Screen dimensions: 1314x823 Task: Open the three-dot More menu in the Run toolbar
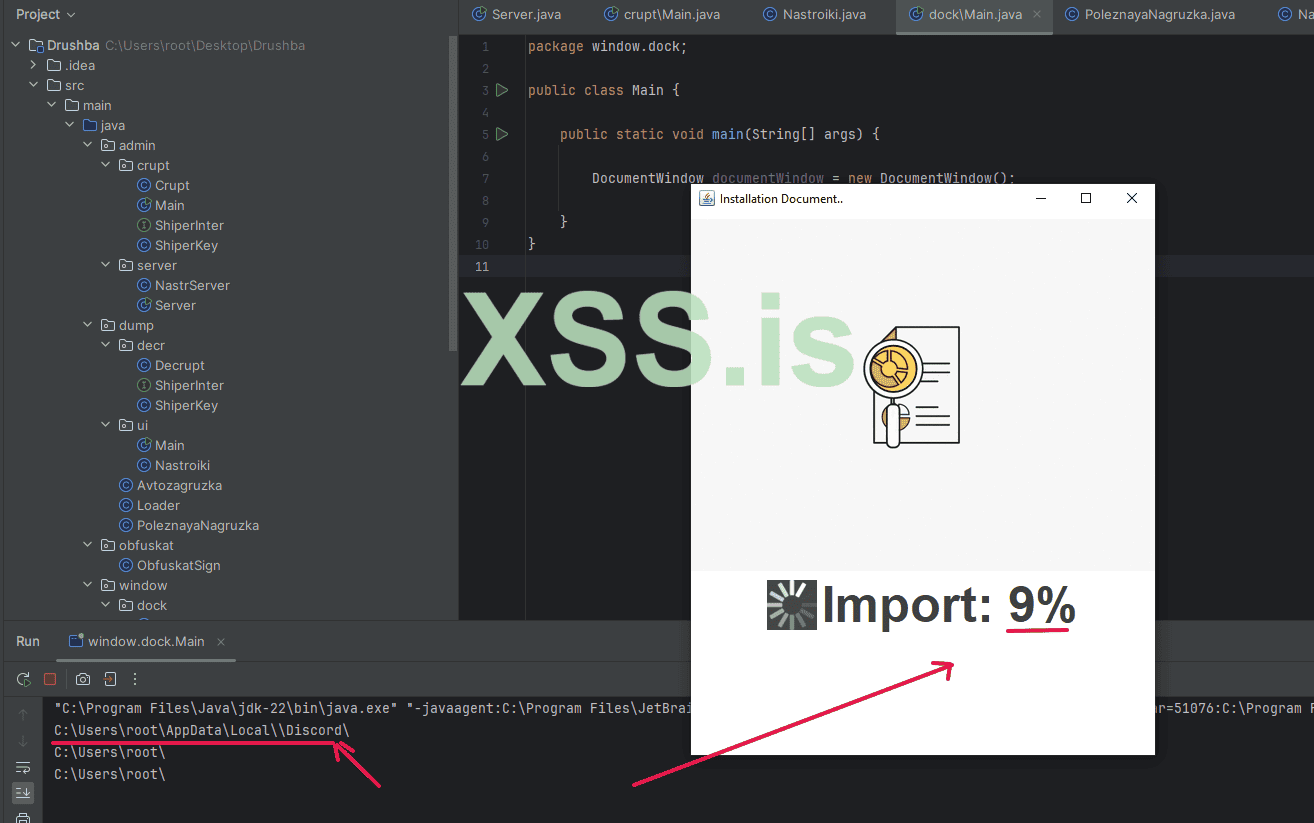136,679
